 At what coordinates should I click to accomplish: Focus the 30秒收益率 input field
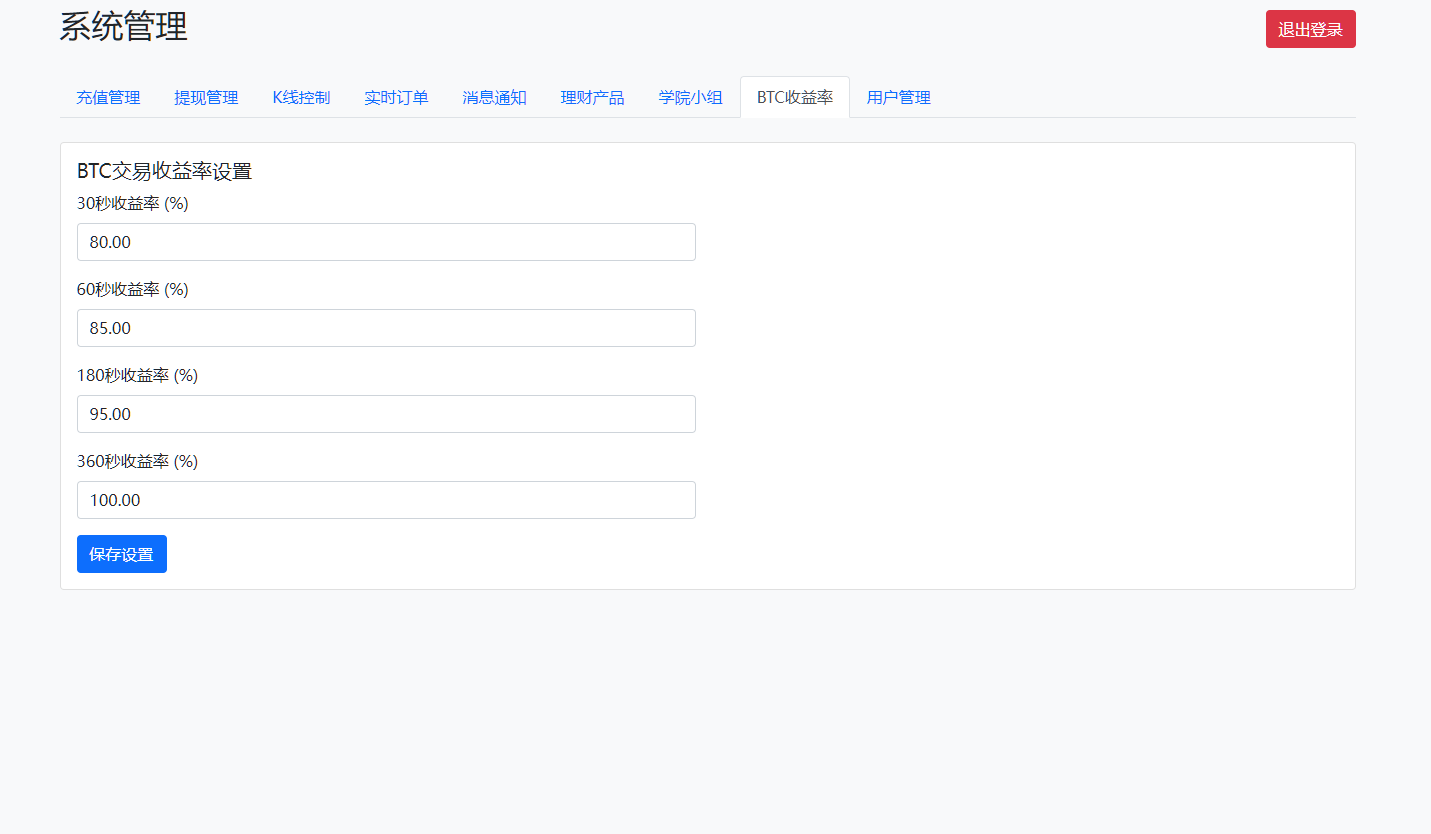pos(386,242)
